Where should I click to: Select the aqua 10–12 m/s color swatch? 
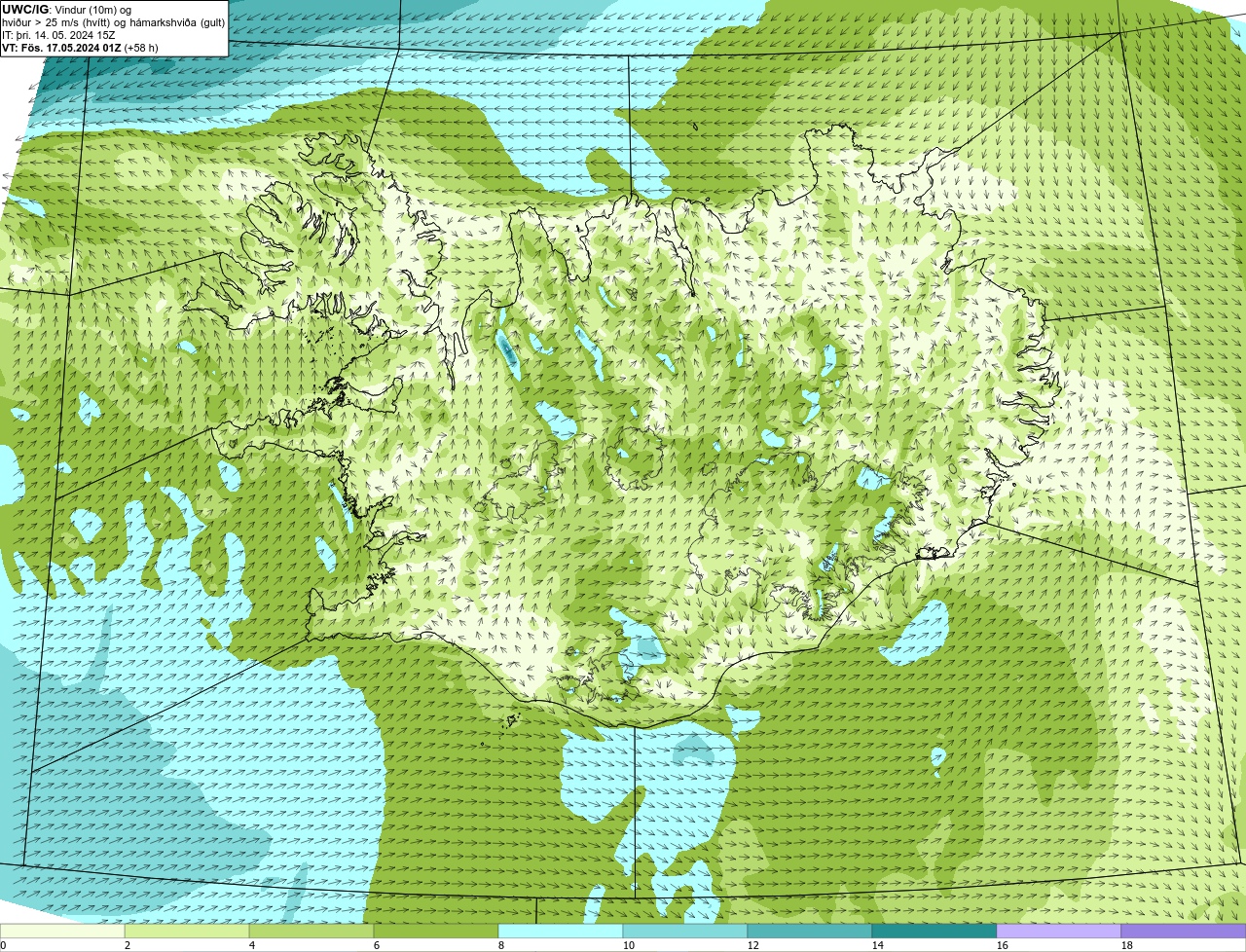click(x=685, y=932)
